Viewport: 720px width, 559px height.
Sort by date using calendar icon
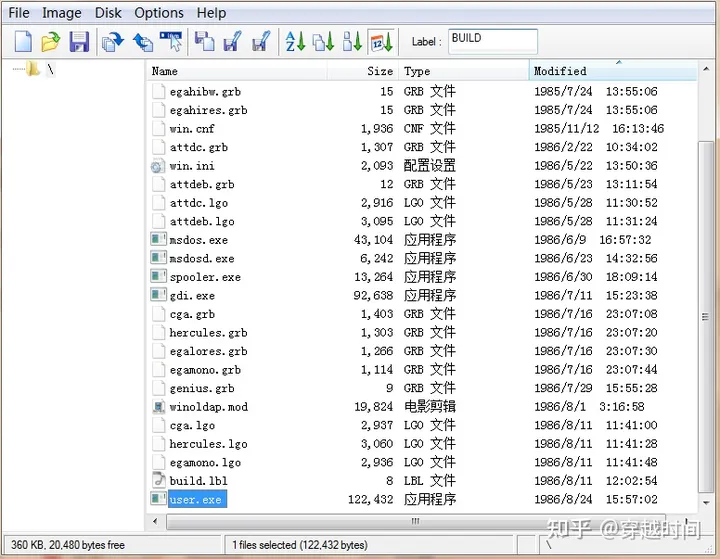[382, 41]
